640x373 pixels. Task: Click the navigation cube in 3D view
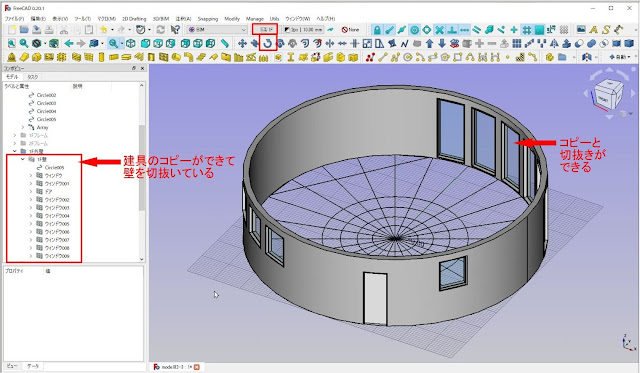click(x=608, y=94)
